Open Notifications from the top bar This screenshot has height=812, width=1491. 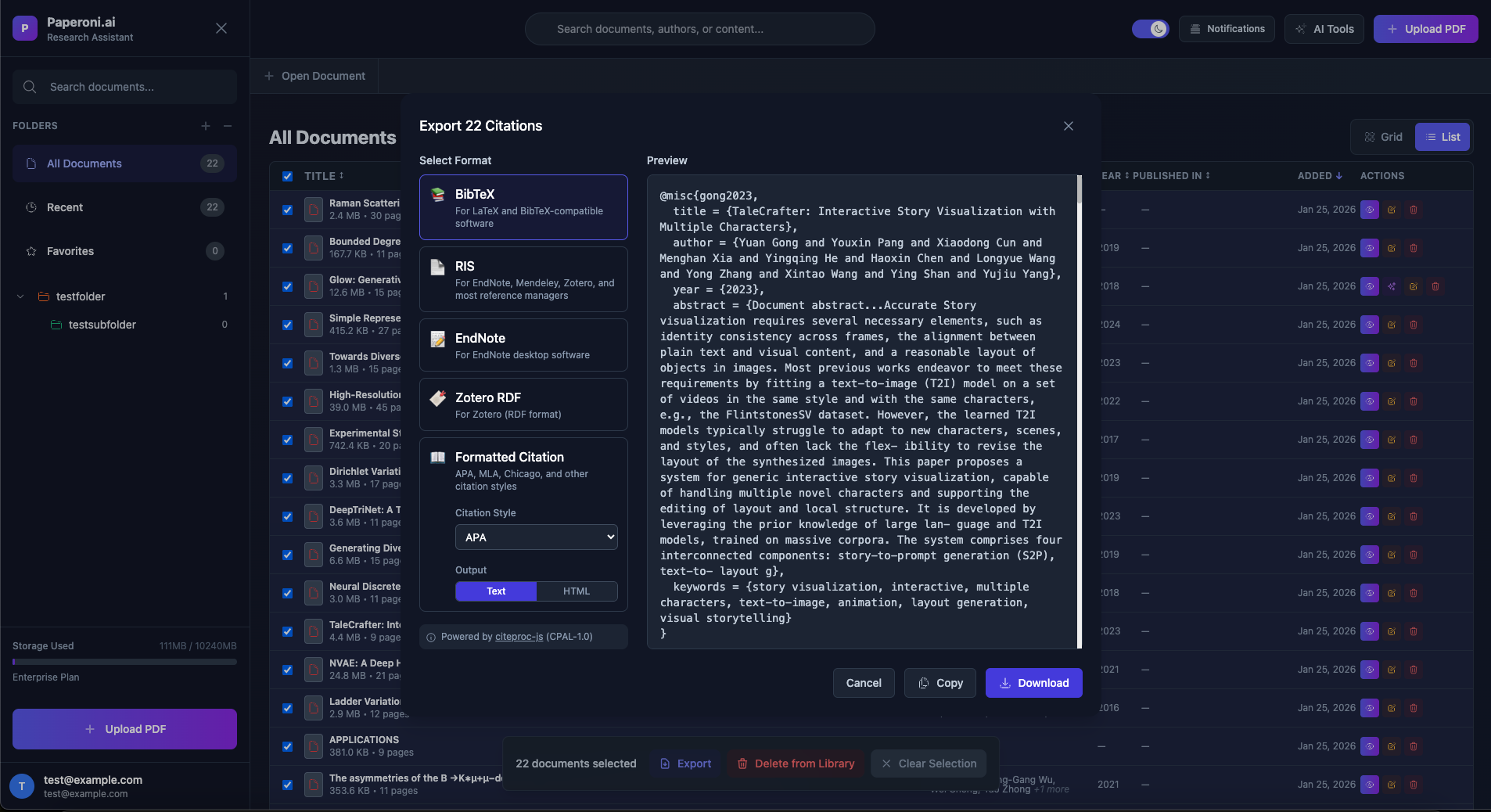[x=1226, y=29]
